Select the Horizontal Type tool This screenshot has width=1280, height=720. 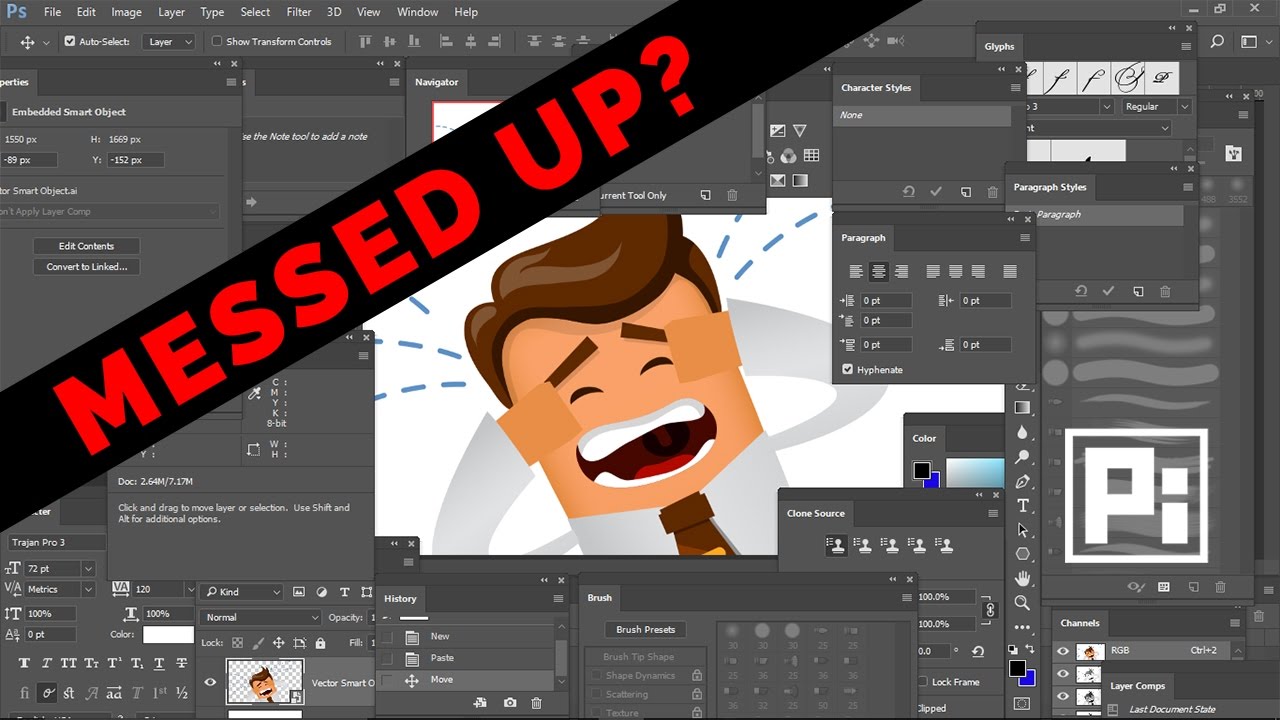[x=1022, y=506]
